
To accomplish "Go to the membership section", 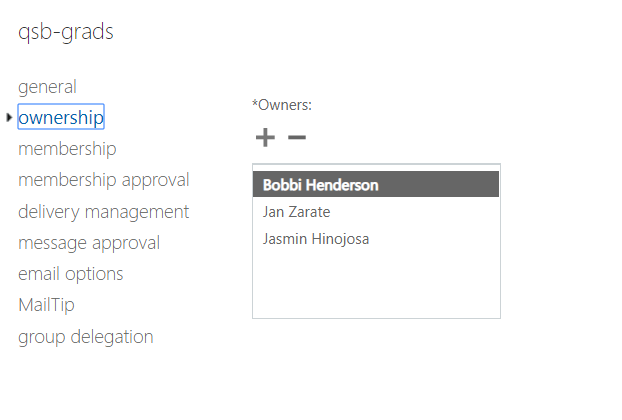I will 67,149.
